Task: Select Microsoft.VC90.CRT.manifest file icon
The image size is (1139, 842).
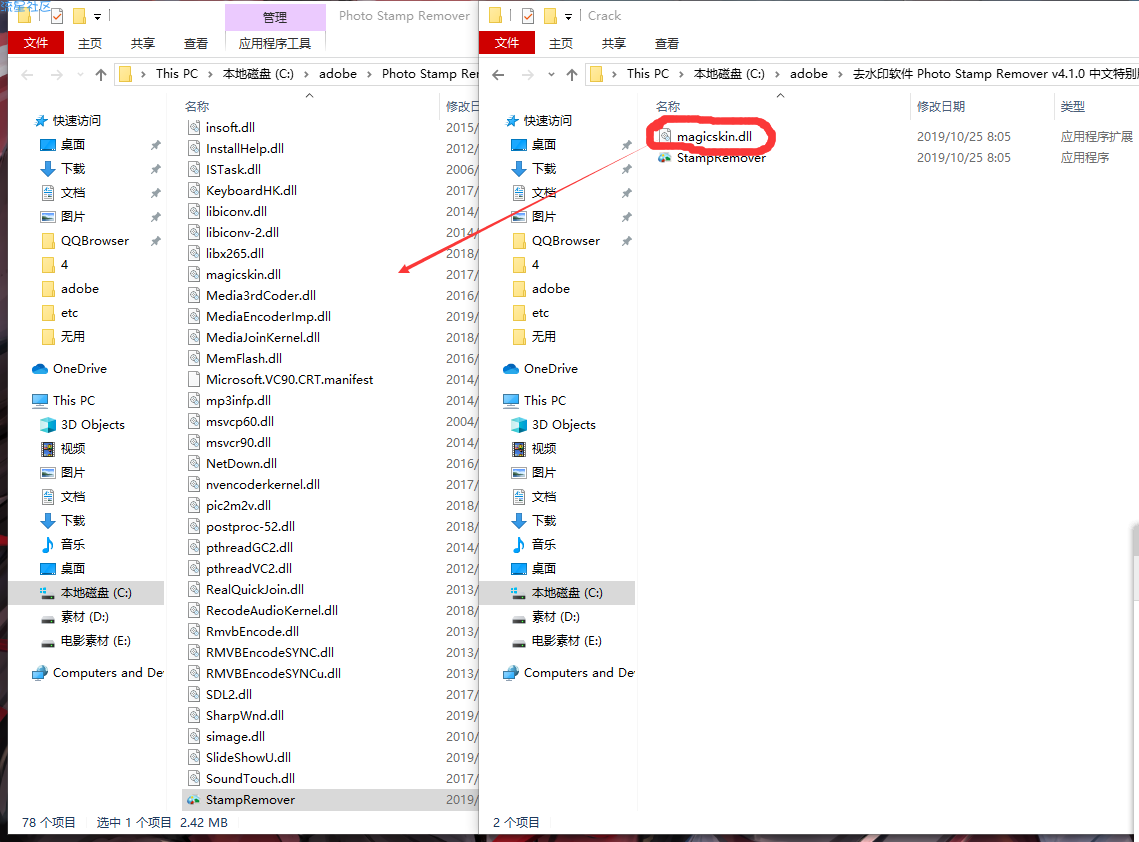Action: tap(194, 379)
